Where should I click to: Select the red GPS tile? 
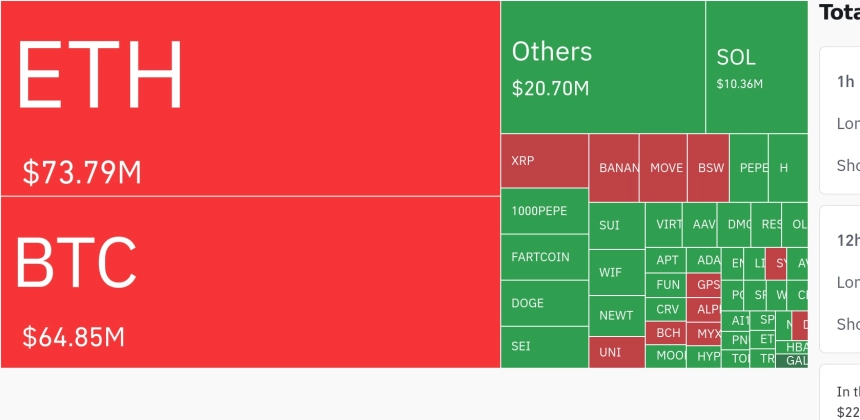[704, 285]
